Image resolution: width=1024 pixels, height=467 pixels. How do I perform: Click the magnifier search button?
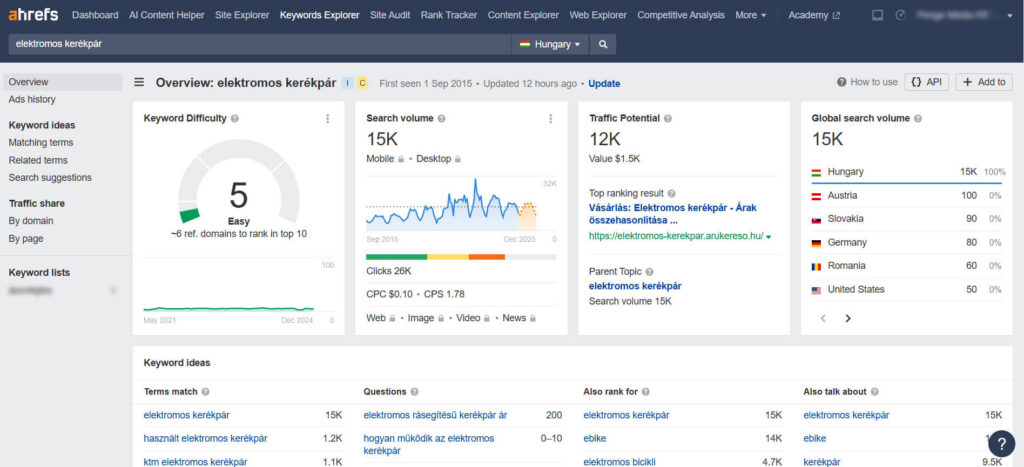pyautogui.click(x=603, y=44)
